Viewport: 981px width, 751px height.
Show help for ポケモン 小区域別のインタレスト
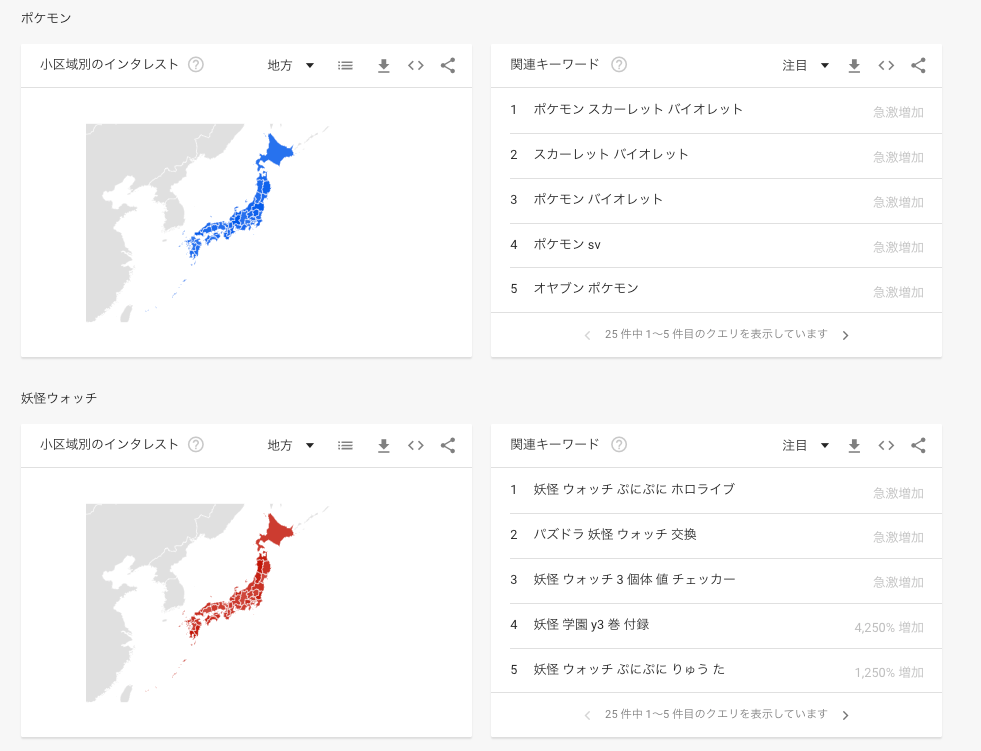[x=196, y=65]
